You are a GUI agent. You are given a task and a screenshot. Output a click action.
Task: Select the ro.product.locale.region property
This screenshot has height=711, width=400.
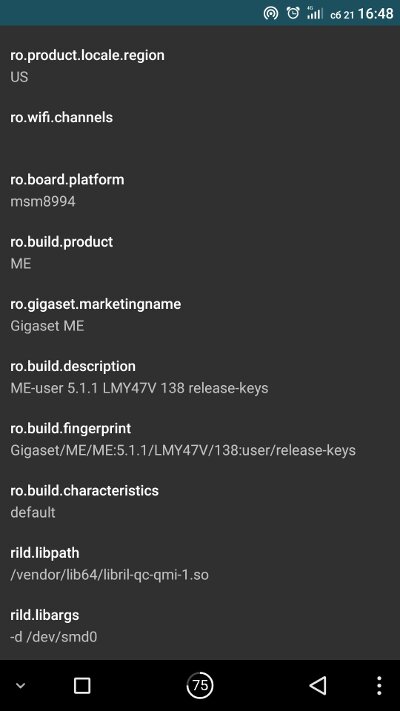click(200, 66)
